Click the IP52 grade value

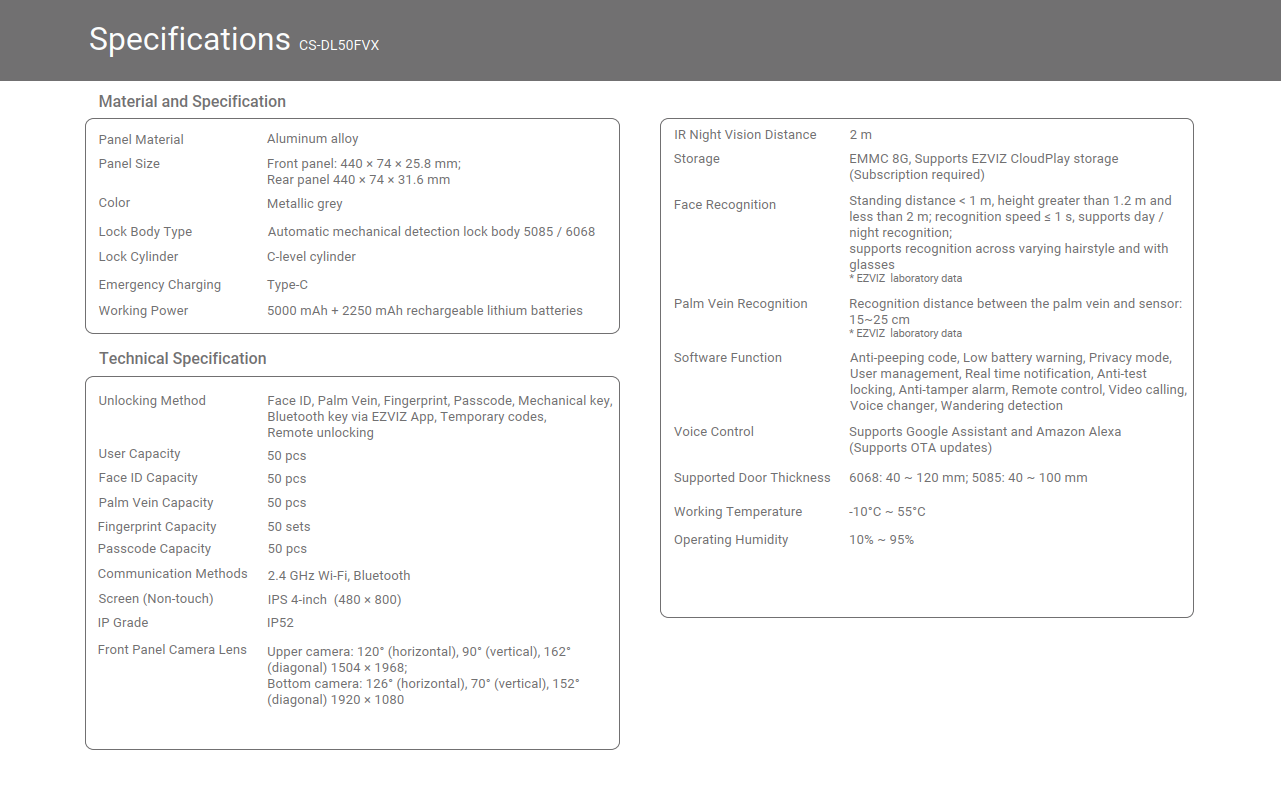280,622
